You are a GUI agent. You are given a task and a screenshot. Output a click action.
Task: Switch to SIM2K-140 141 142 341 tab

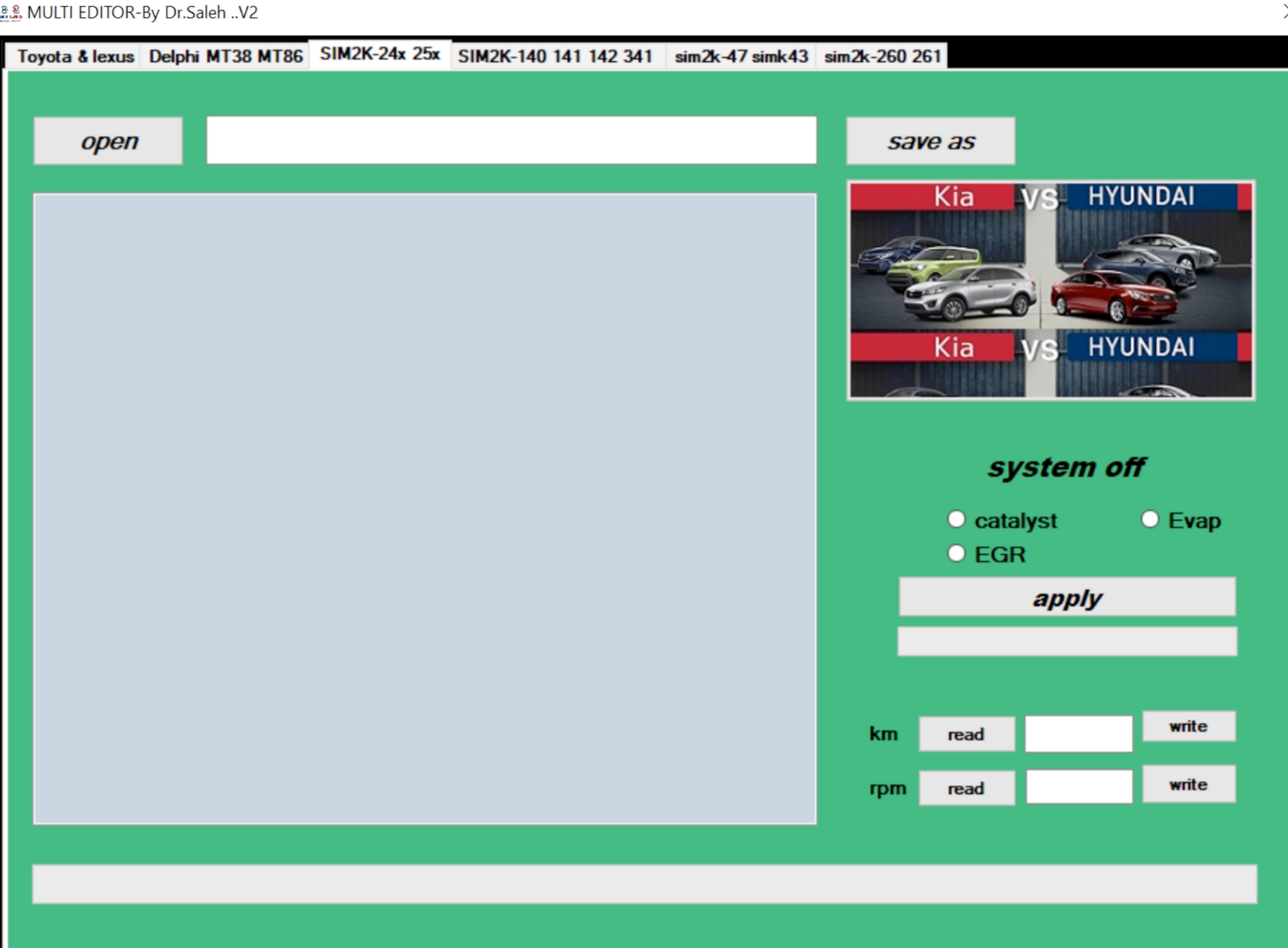[x=555, y=56]
